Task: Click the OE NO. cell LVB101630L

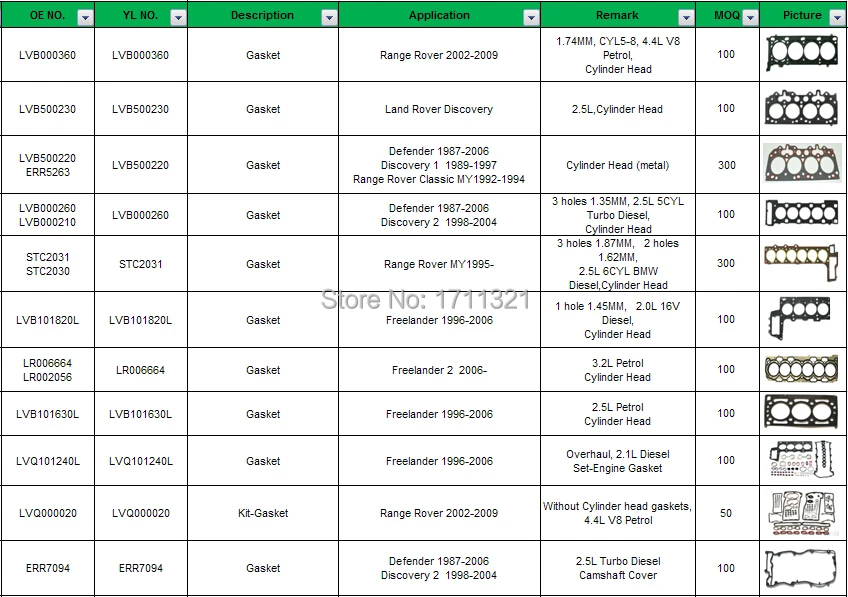Action: pos(48,414)
